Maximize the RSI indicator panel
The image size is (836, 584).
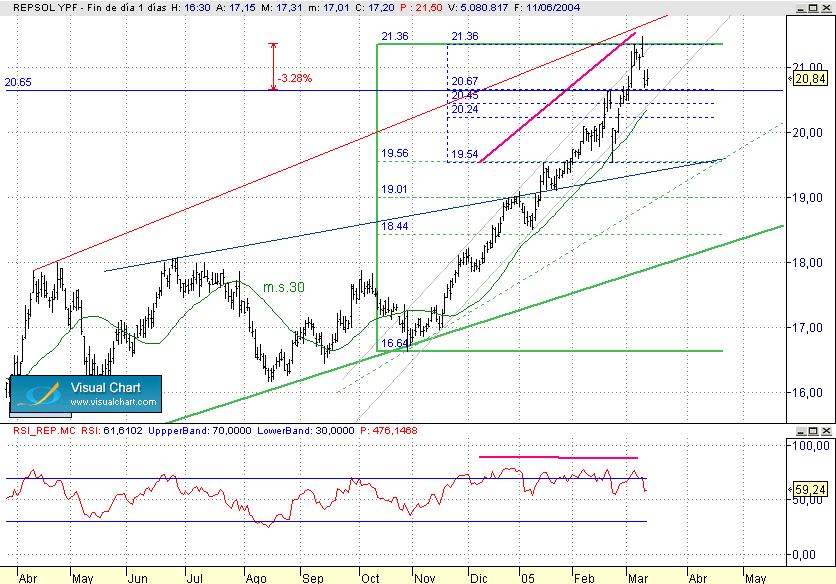[813, 431]
